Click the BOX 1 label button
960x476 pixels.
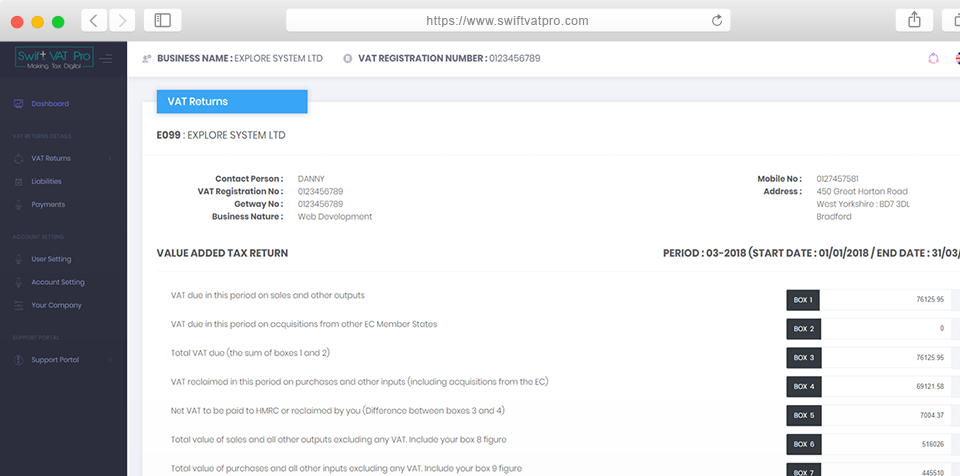(803, 300)
